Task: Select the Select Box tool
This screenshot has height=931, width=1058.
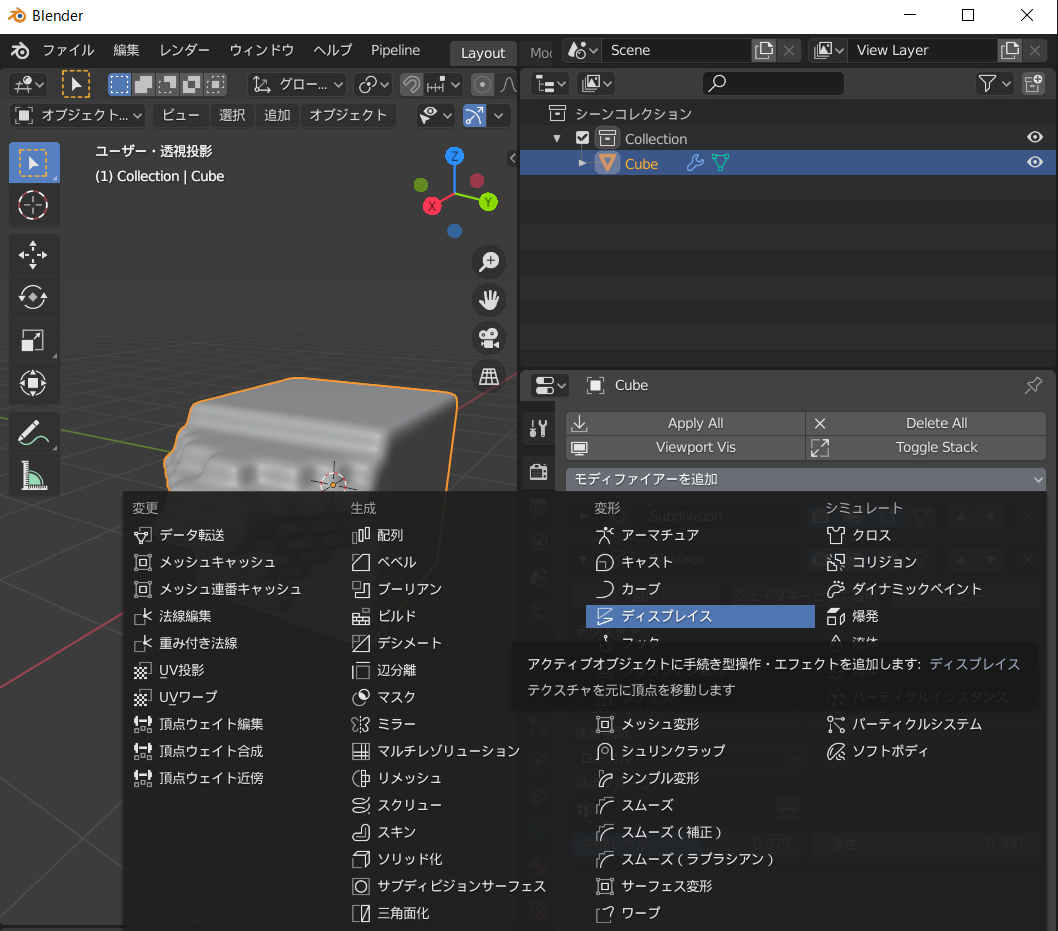Action: (34, 163)
